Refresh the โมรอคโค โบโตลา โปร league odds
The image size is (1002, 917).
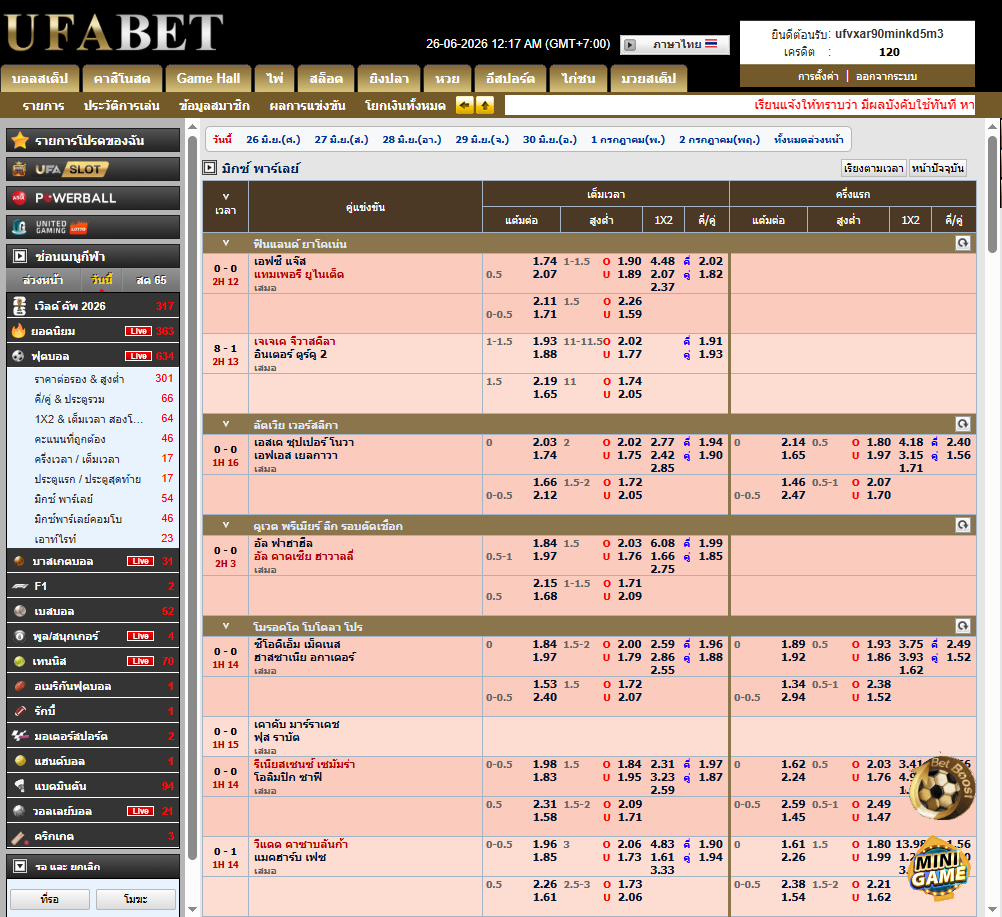coord(962,626)
